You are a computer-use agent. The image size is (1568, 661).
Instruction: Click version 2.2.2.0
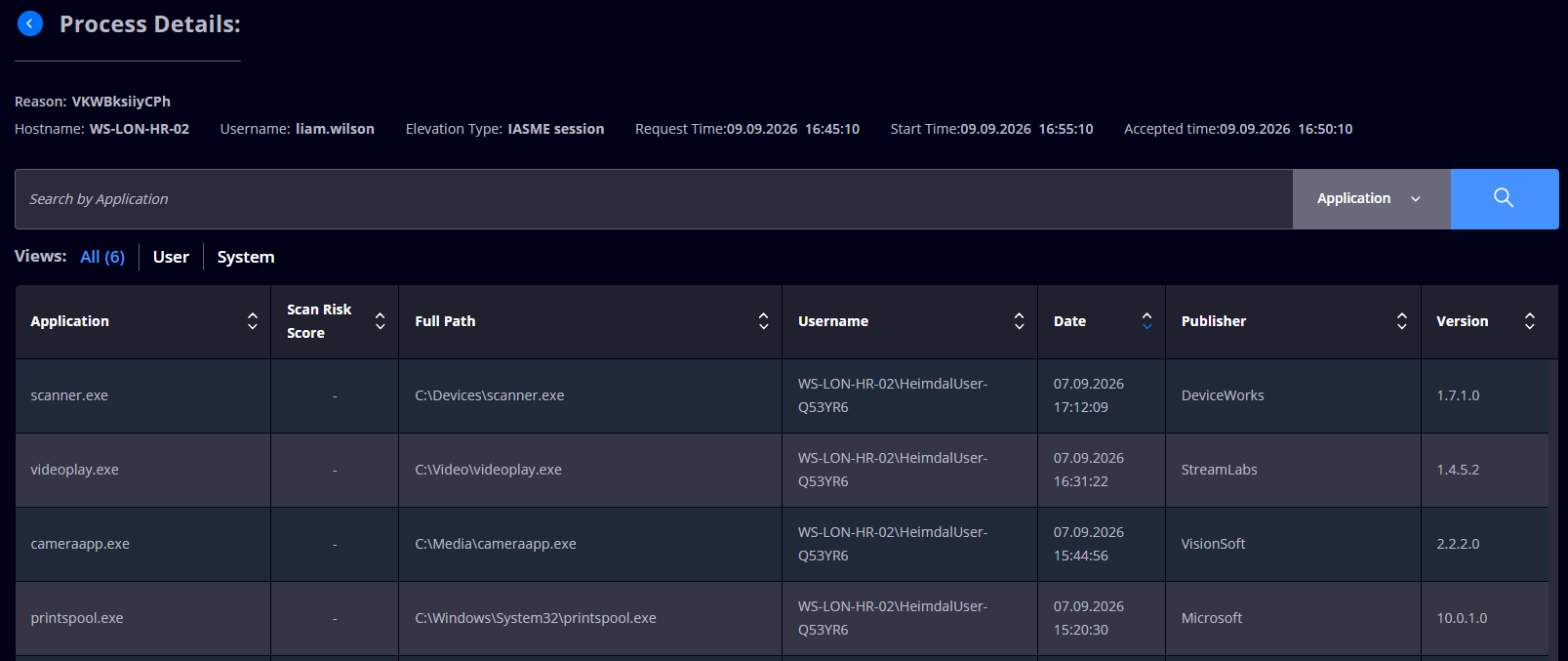[x=1458, y=544]
